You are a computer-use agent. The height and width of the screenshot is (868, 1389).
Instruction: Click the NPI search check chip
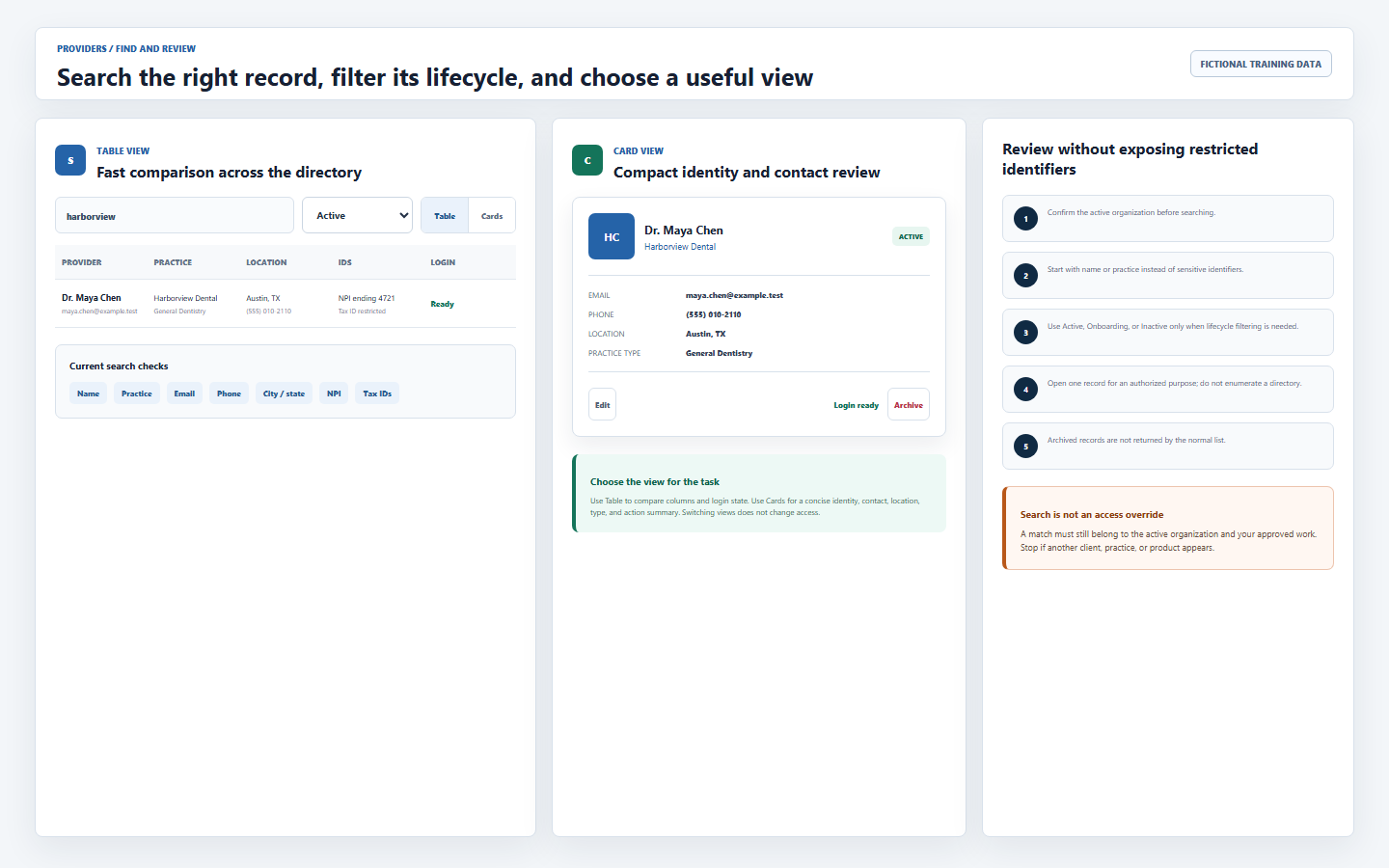click(334, 393)
